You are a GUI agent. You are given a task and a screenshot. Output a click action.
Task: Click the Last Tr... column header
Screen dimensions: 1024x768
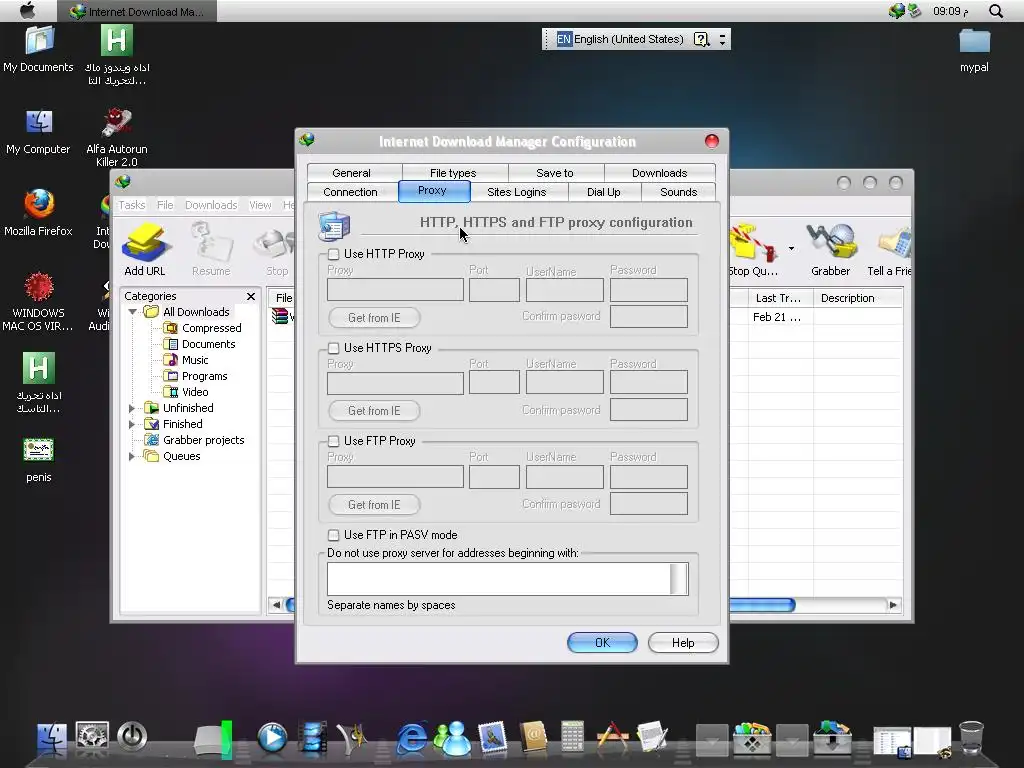[x=778, y=298]
